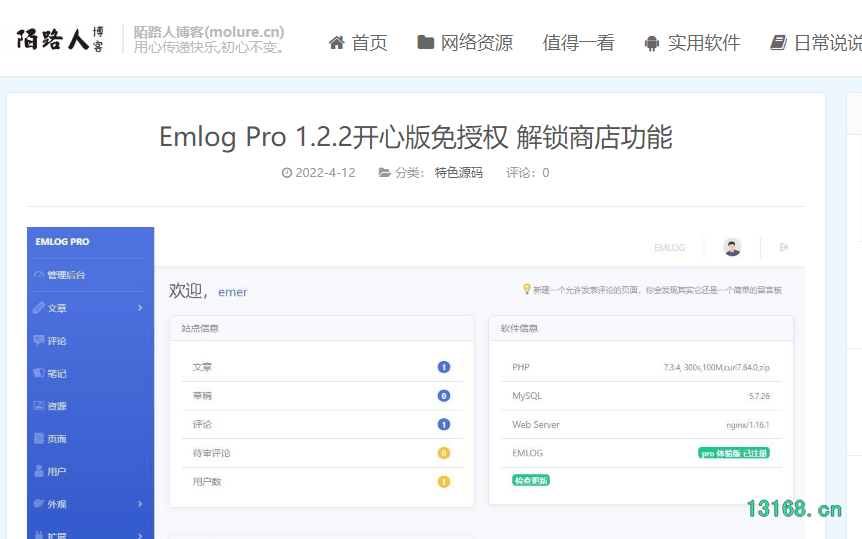Click the image icon beside 资源
The height and width of the screenshot is (539, 862).
(38, 406)
